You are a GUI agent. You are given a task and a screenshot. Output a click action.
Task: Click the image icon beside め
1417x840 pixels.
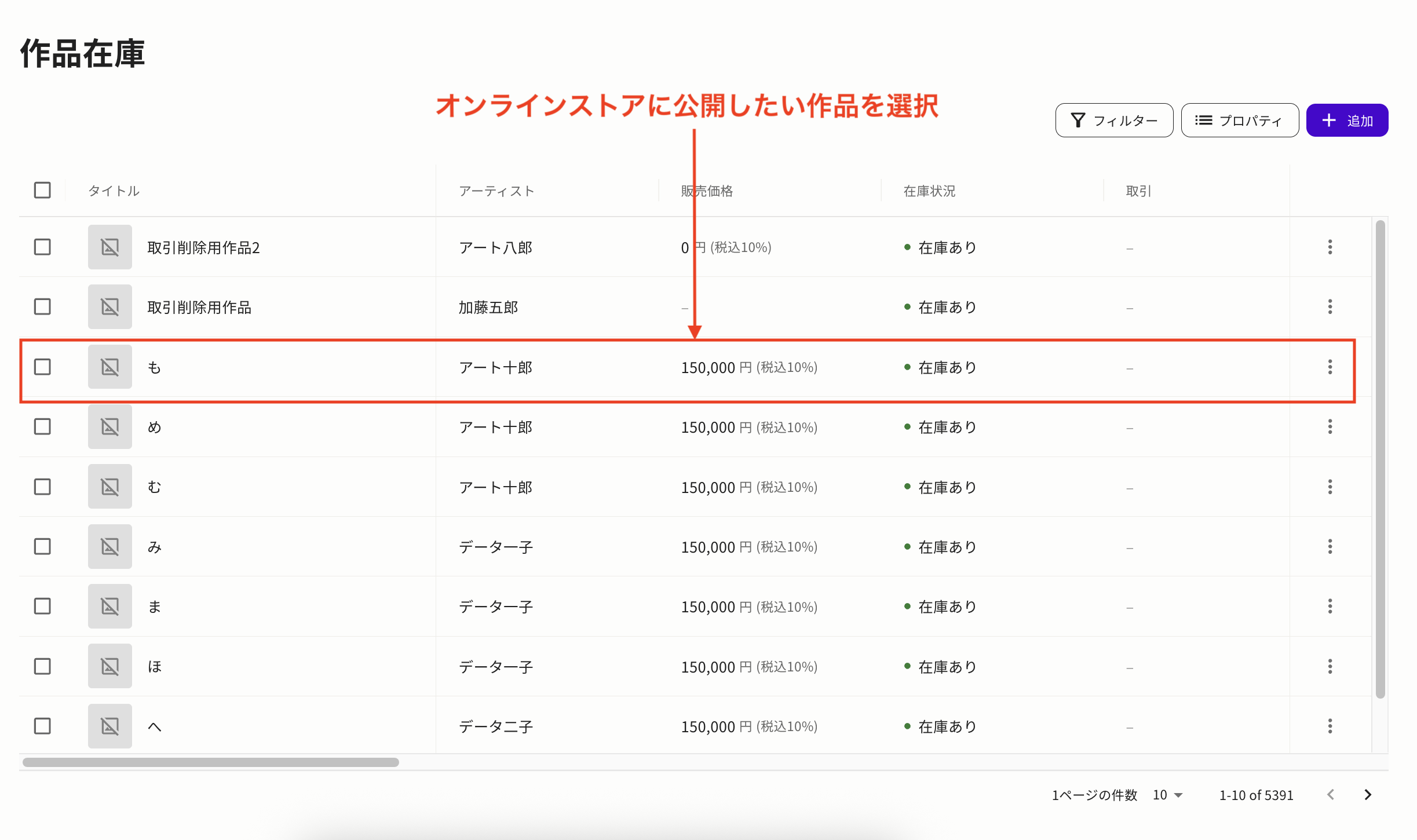[109, 426]
